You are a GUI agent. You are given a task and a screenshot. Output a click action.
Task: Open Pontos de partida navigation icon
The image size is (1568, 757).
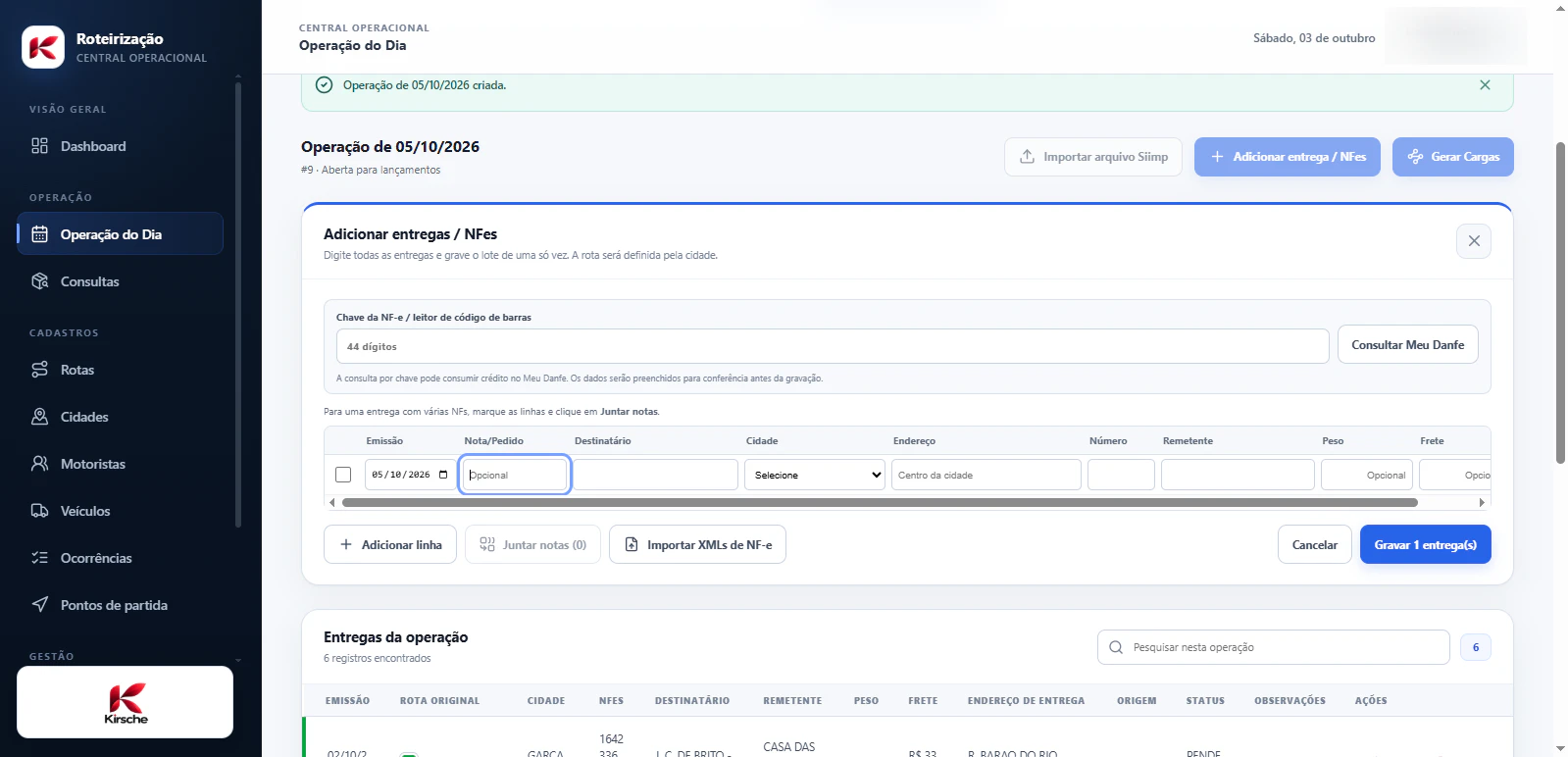pos(40,605)
